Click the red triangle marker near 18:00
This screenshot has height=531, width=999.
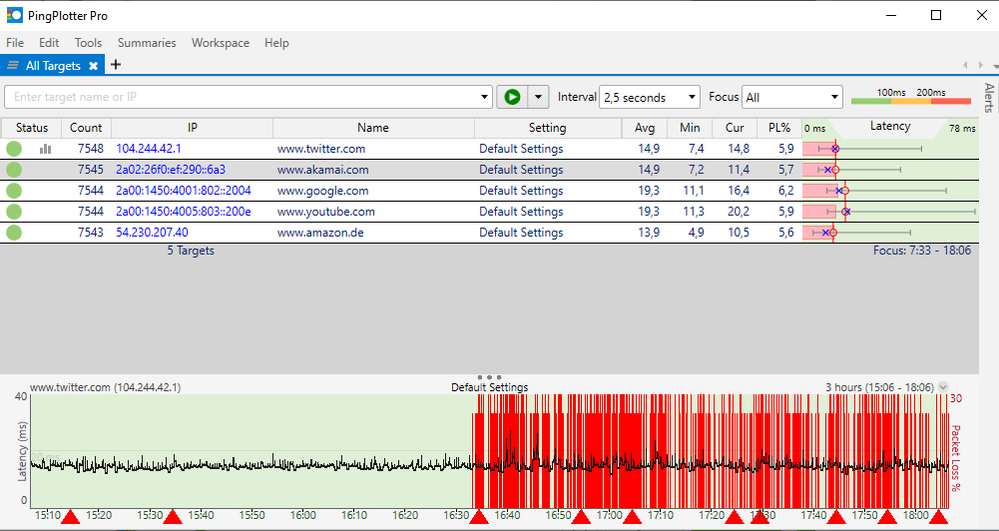(x=938, y=517)
